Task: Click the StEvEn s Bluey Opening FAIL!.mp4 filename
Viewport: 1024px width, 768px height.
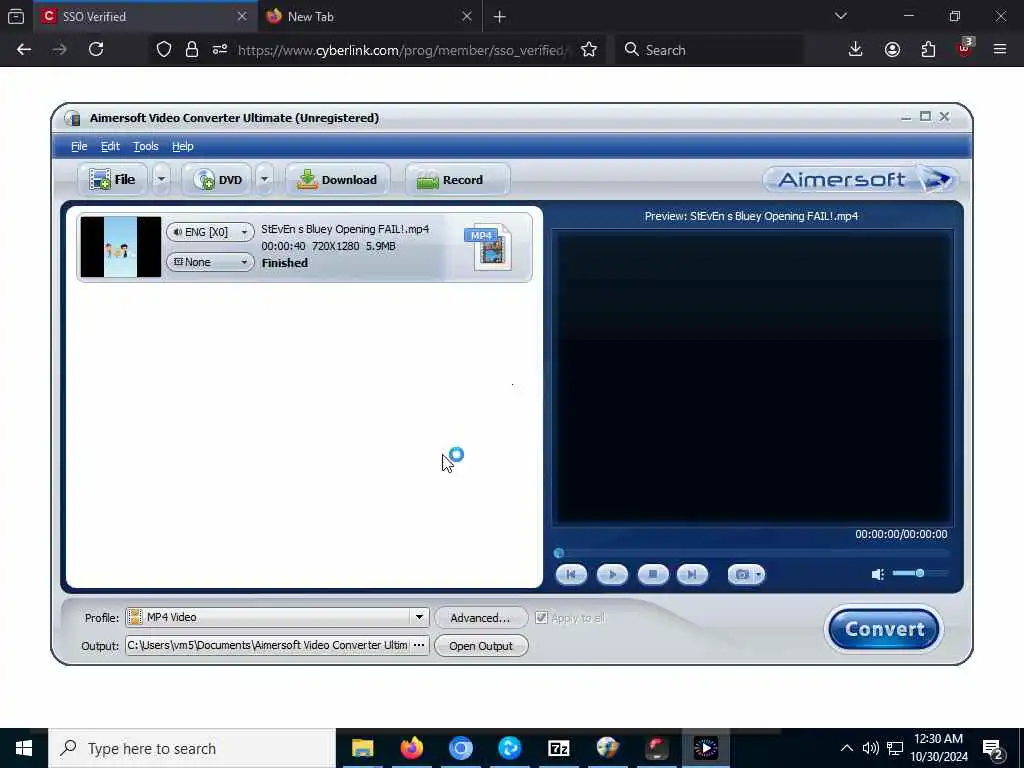Action: coord(345,229)
